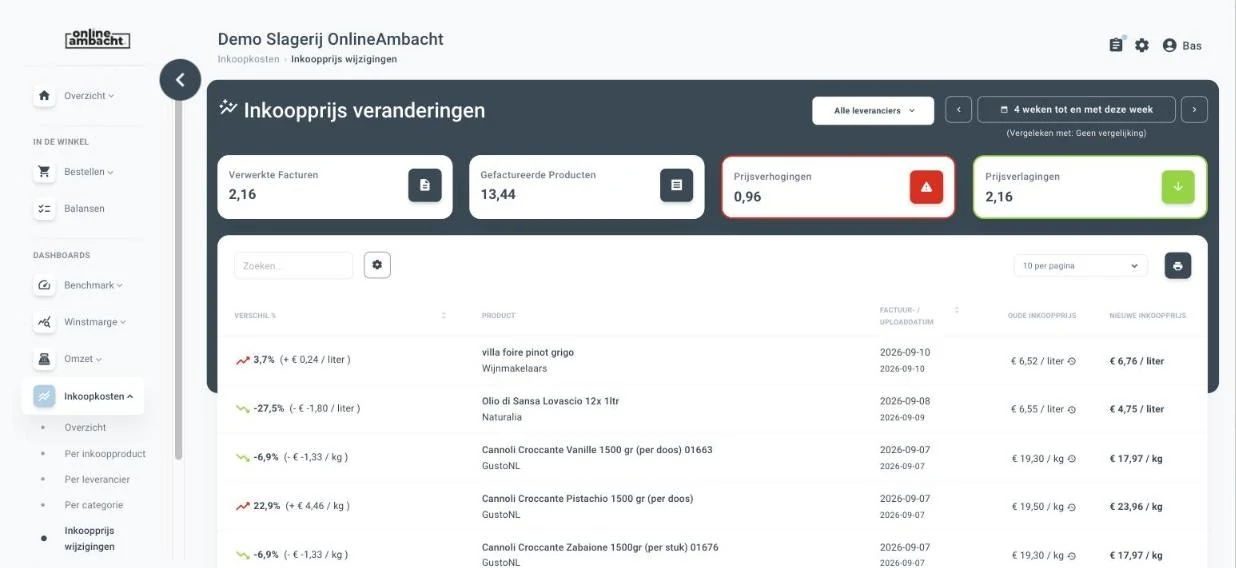The width and height of the screenshot is (1236, 568).
Task: Open the Prijsverlagingen card
Action: (x=1090, y=187)
